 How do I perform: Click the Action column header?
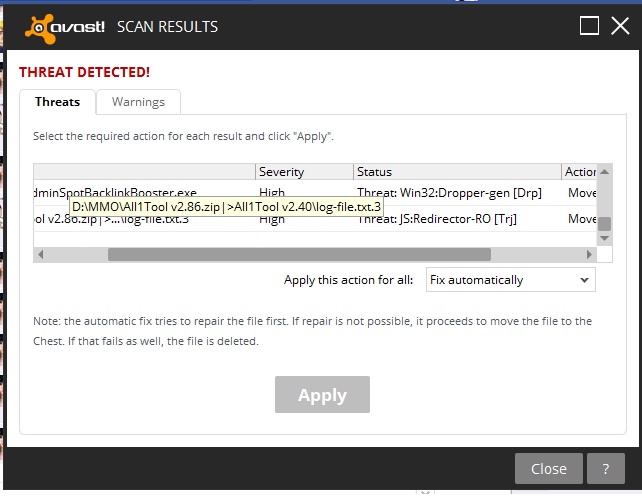click(579, 172)
